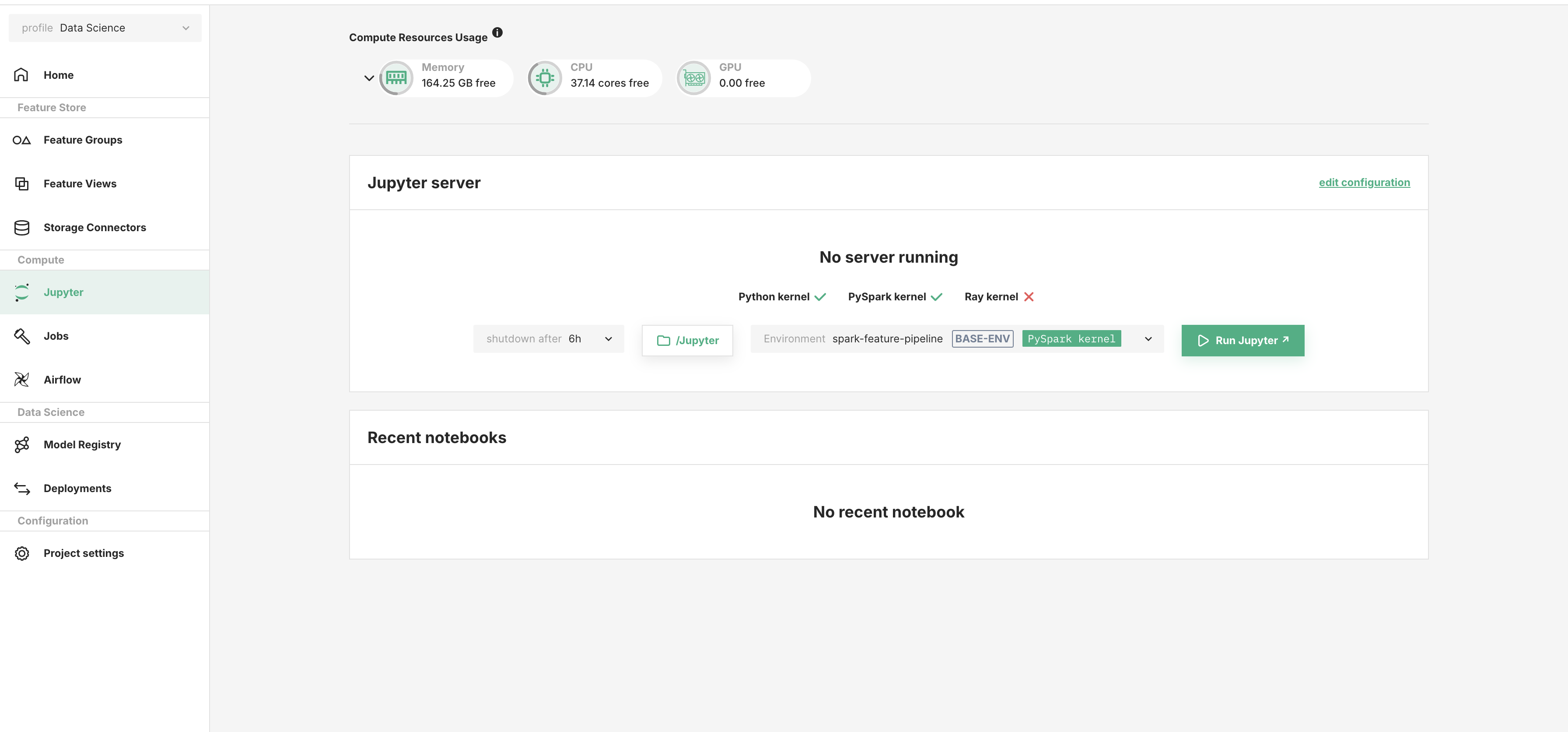Open the edit configuration link
Image resolution: width=1568 pixels, height=732 pixels.
pos(1364,182)
